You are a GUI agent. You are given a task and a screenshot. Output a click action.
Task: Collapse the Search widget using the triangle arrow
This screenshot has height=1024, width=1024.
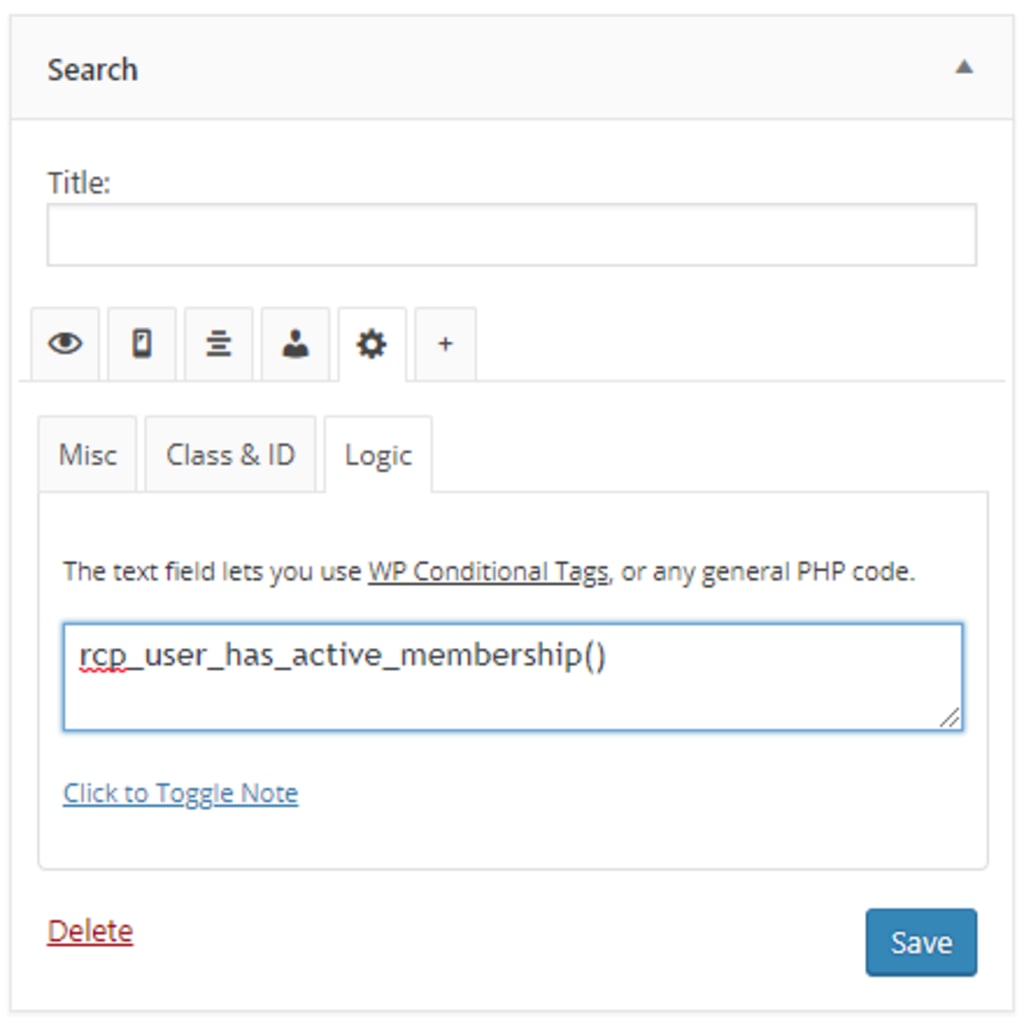click(964, 67)
